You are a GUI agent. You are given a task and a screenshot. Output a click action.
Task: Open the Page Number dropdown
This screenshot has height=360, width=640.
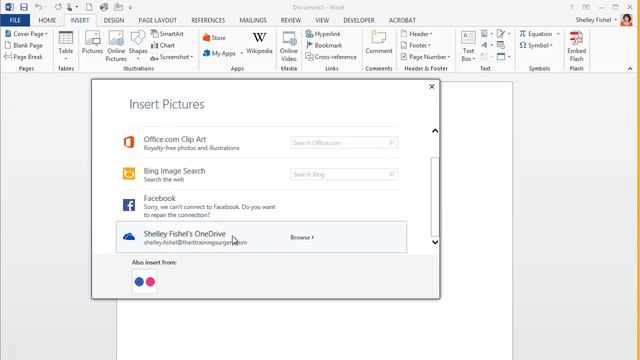point(425,57)
